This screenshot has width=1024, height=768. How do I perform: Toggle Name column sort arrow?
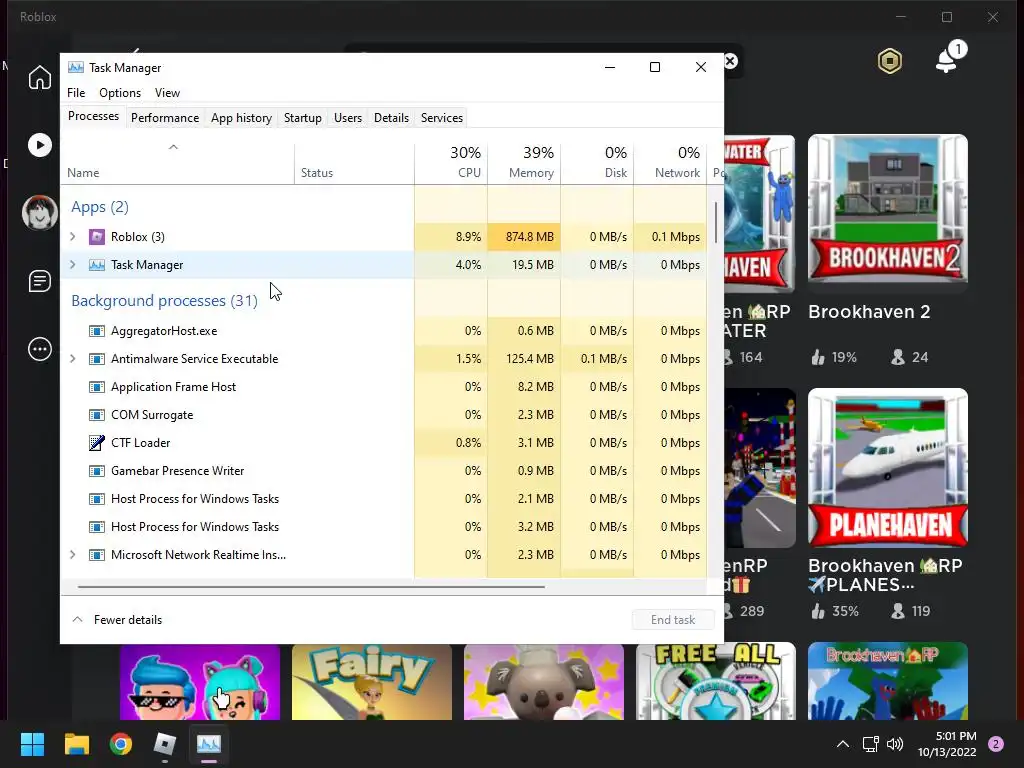[173, 147]
